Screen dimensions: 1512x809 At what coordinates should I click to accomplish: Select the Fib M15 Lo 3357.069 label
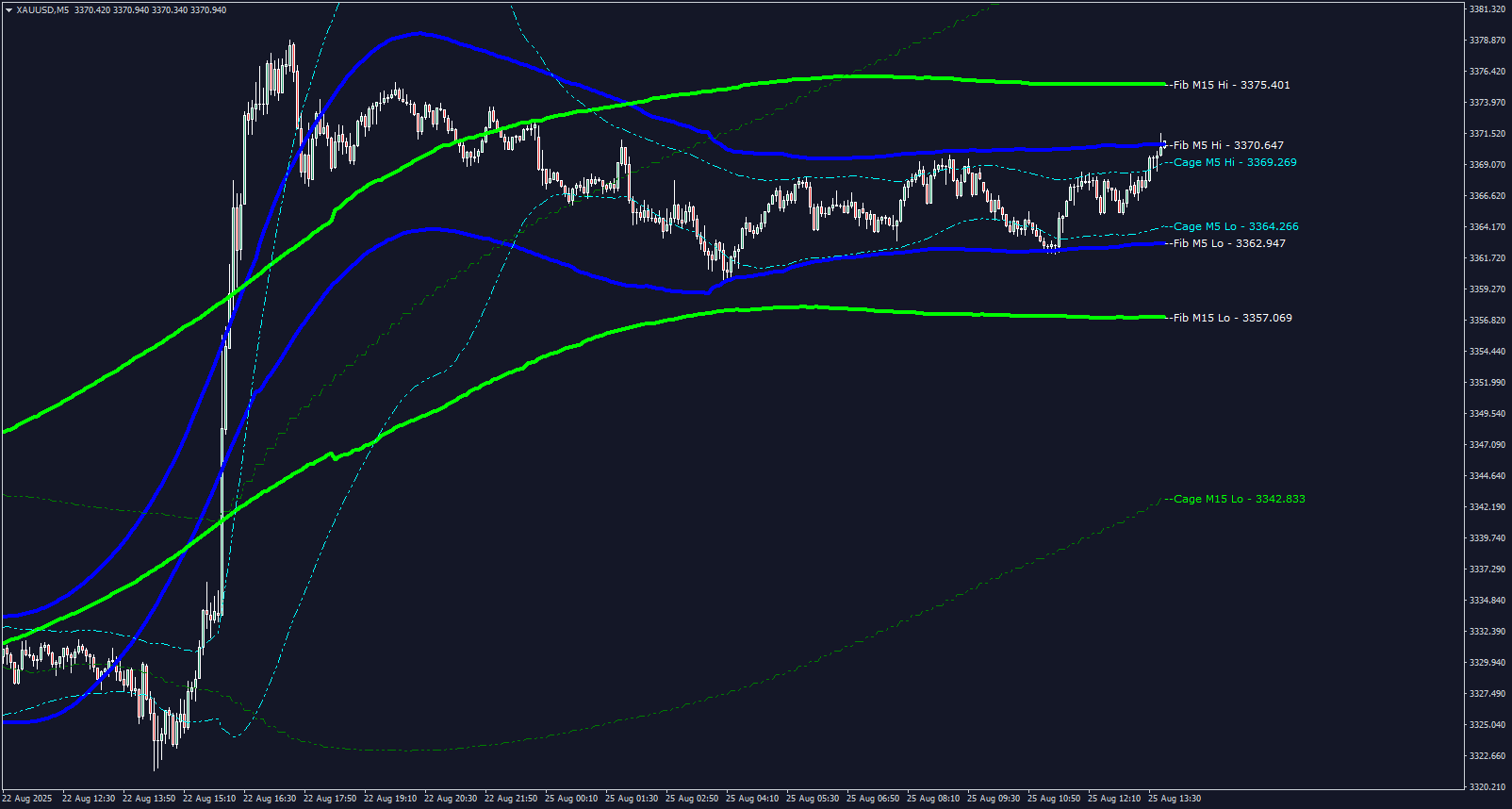coord(1232,318)
